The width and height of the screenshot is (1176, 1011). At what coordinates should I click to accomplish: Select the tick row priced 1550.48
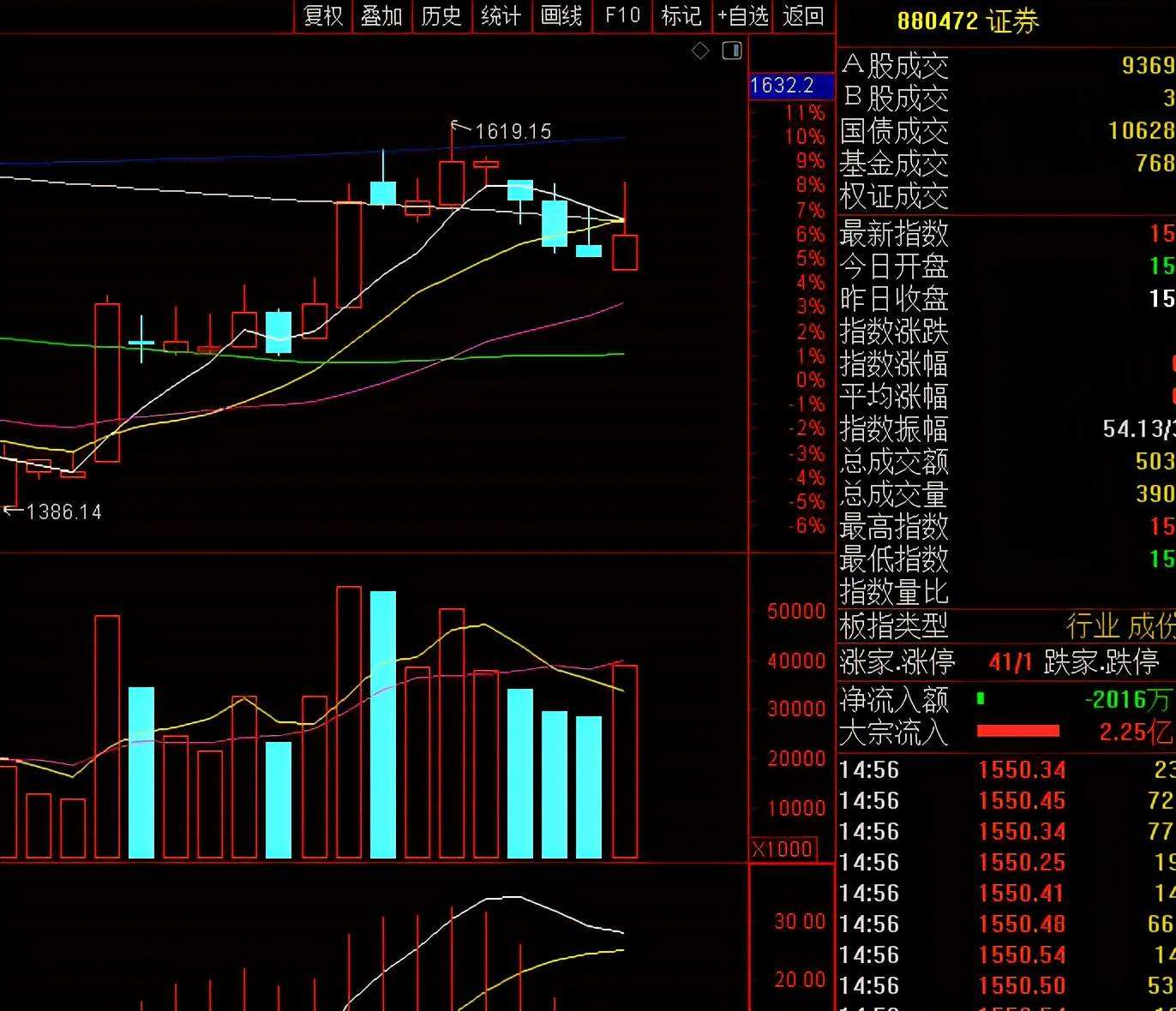(x=1006, y=924)
